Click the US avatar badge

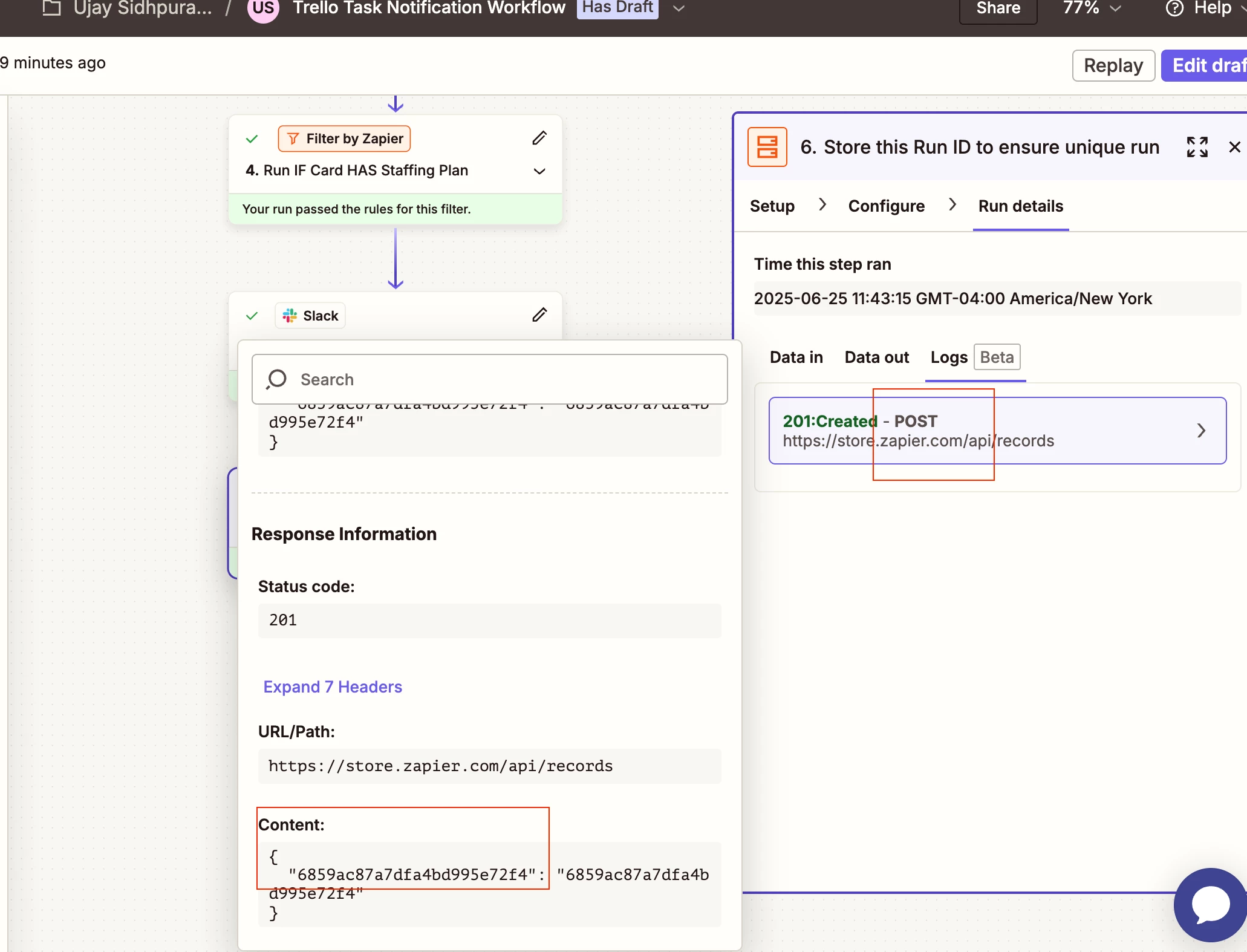[x=263, y=8]
